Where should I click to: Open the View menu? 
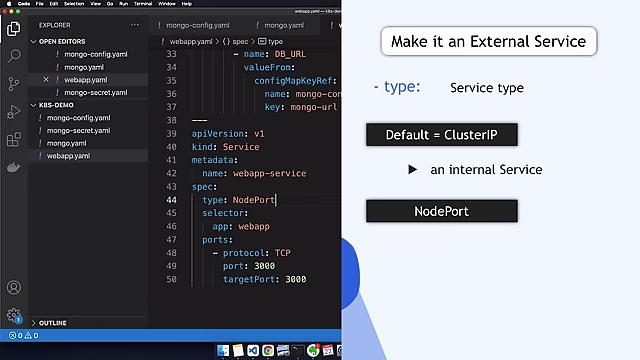96,4
